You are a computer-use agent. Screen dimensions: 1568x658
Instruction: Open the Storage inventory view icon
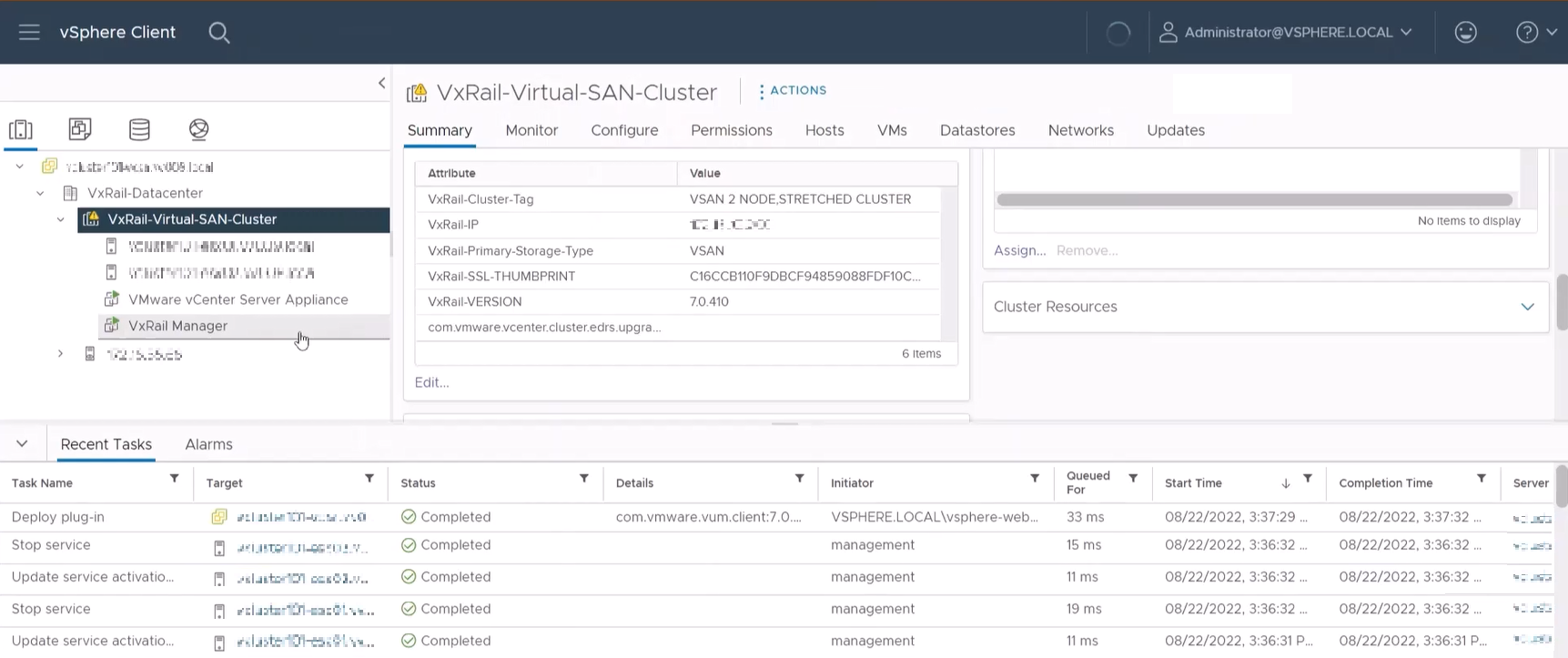(139, 129)
